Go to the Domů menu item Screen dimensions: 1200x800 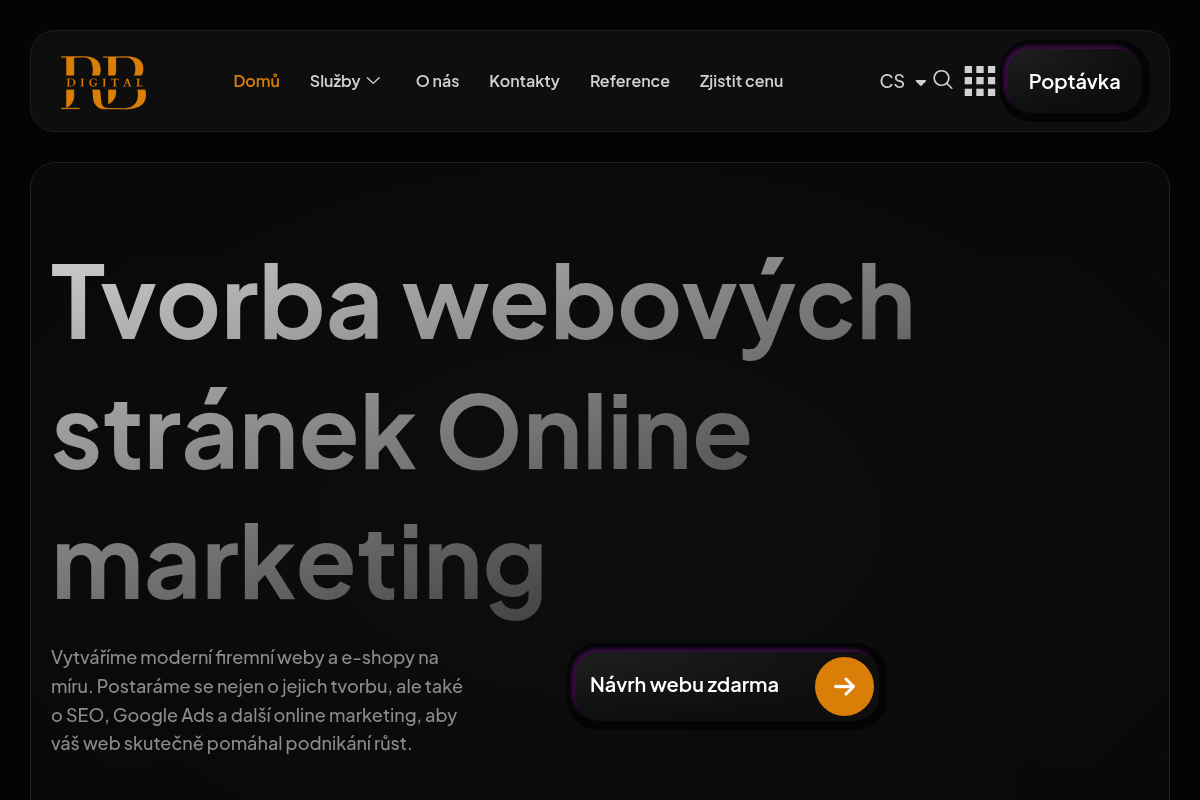[x=257, y=81]
